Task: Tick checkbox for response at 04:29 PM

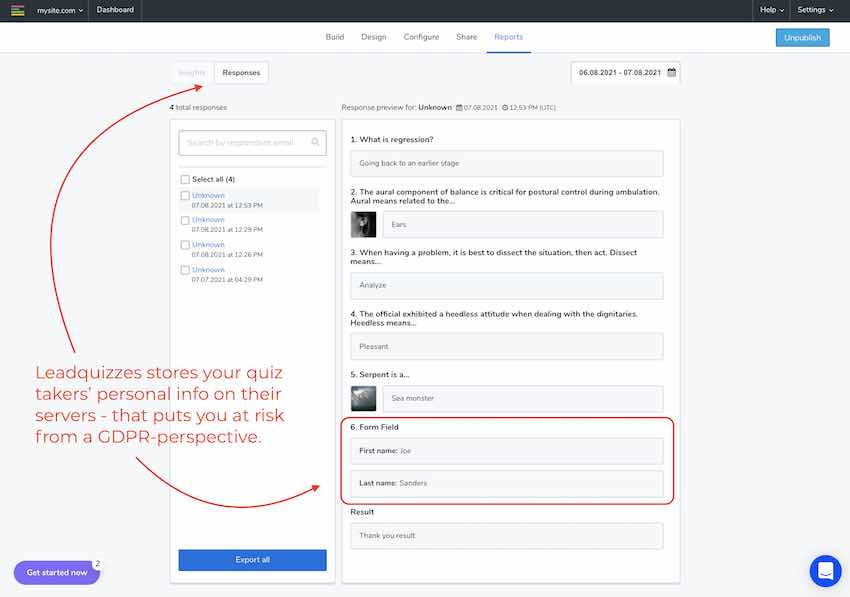Action: (185, 270)
